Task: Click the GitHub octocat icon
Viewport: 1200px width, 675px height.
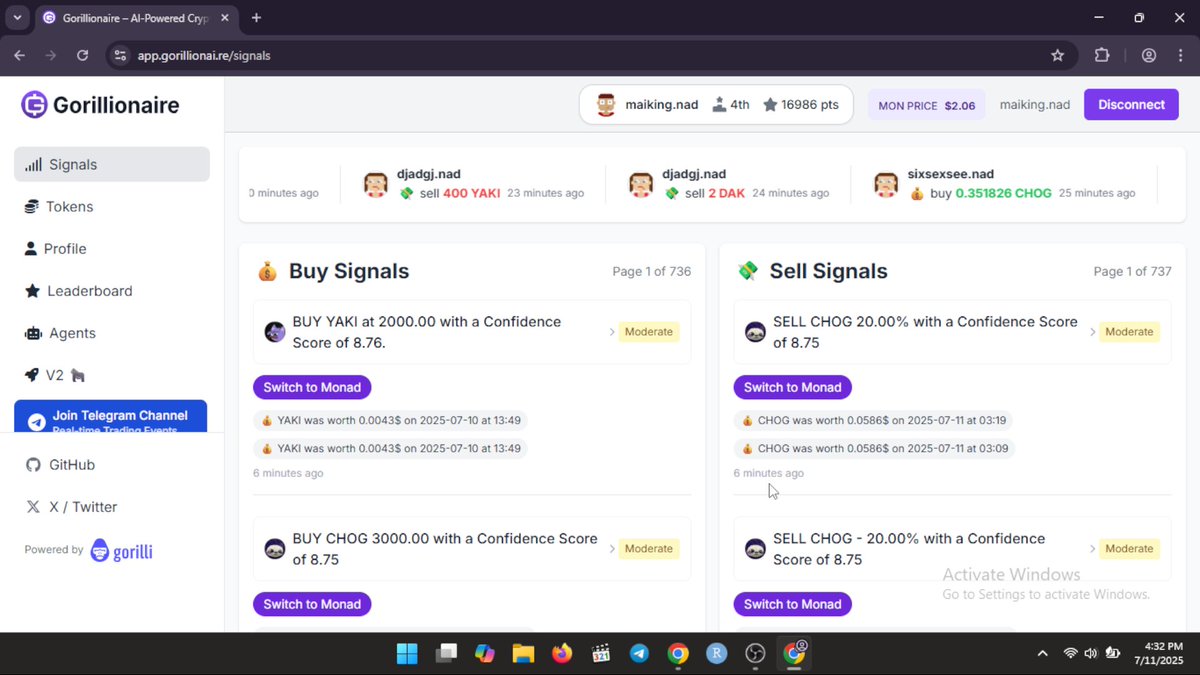Action: click(x=33, y=465)
